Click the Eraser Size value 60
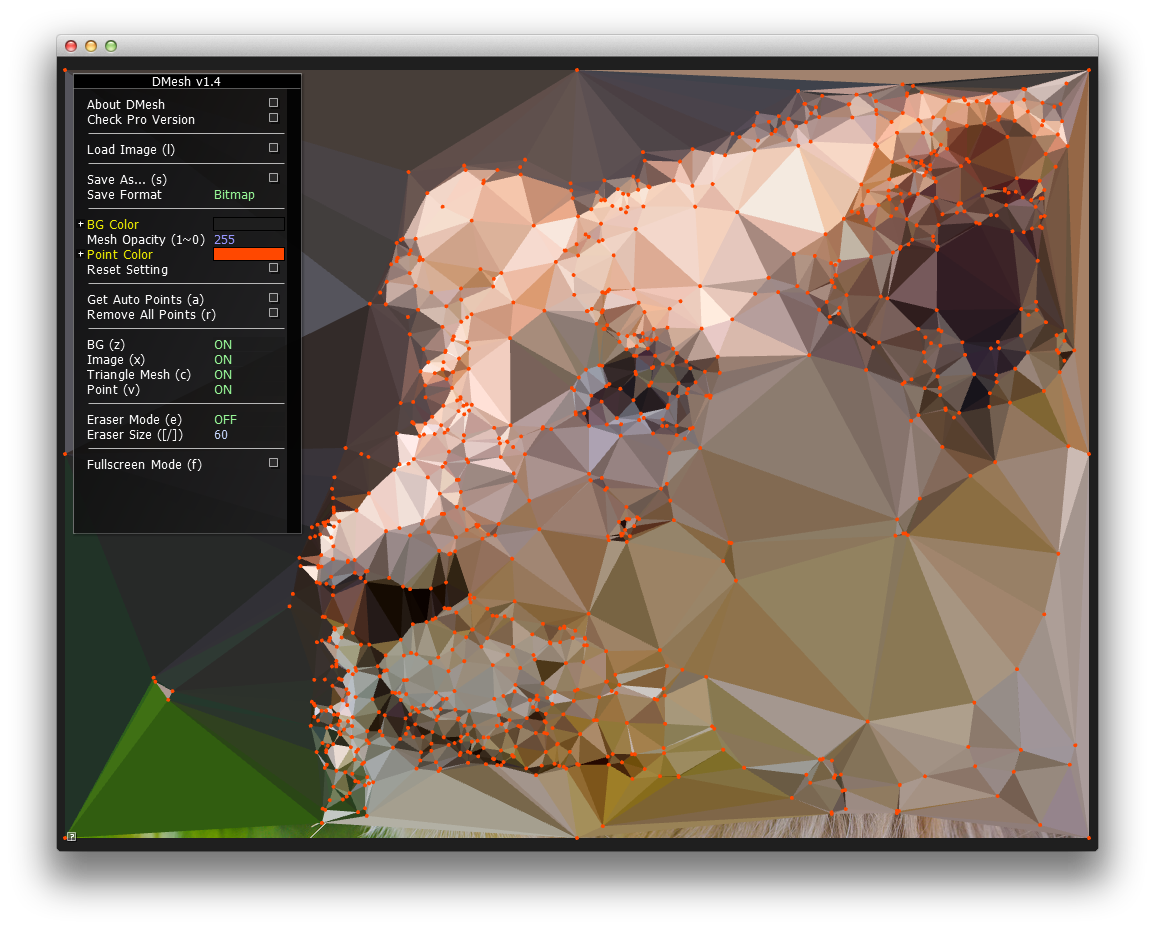The height and width of the screenshot is (930, 1155). [x=221, y=435]
